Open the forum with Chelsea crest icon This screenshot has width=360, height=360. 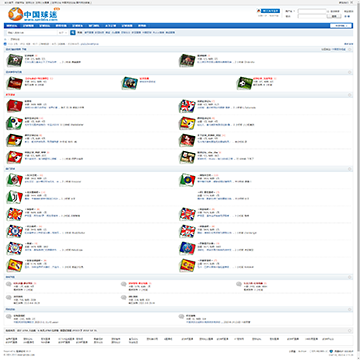pyautogui.click(x=15, y=231)
